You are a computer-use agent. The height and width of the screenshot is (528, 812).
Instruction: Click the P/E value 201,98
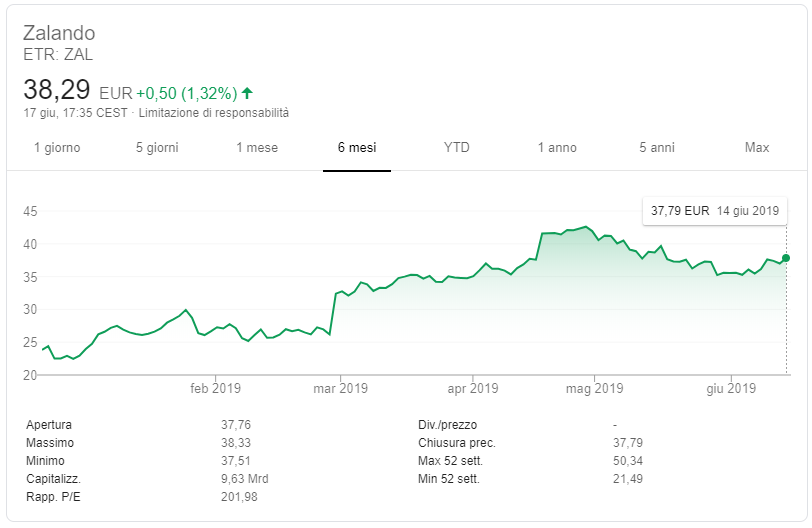tap(239, 497)
